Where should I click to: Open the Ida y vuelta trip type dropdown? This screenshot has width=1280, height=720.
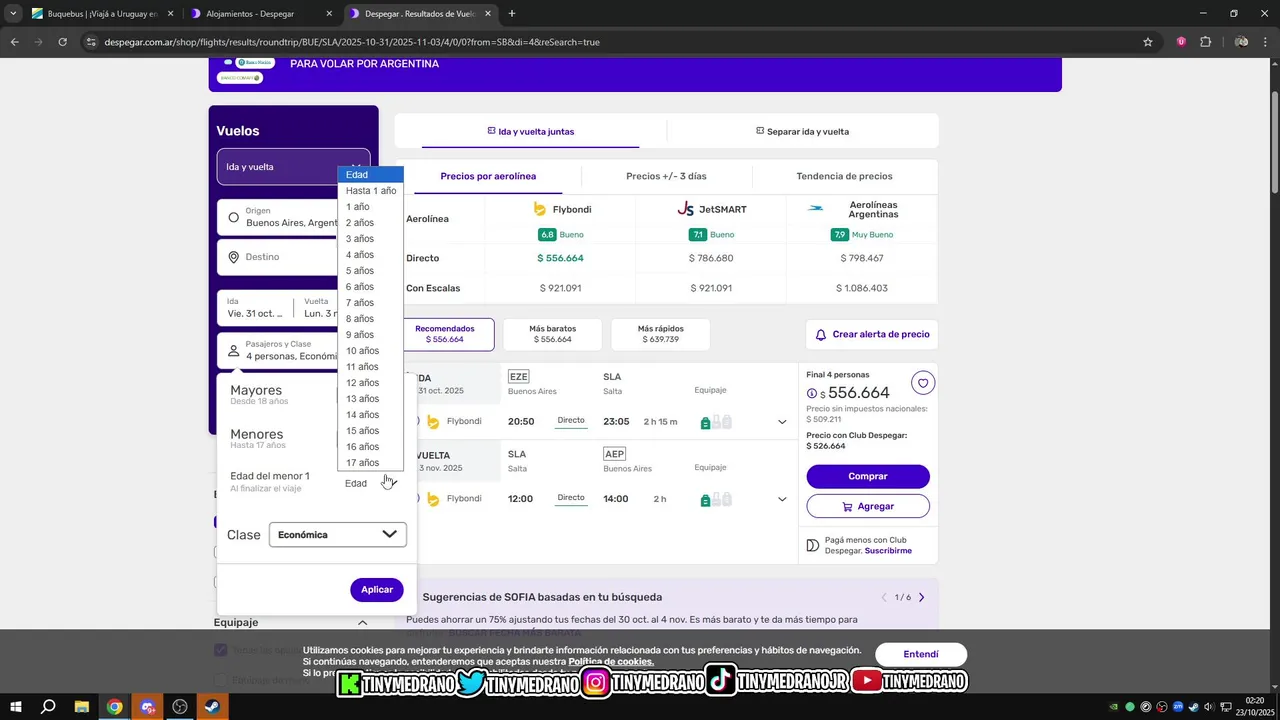pyautogui.click(x=293, y=167)
